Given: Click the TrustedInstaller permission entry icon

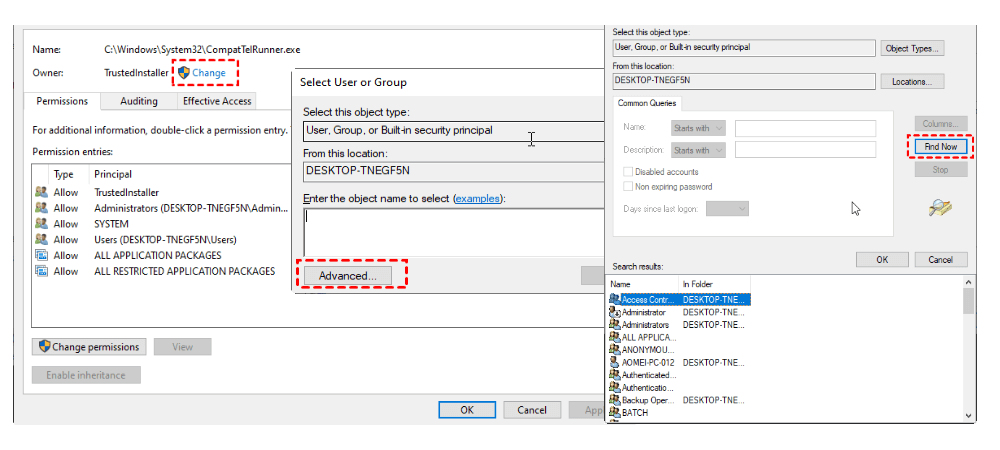Looking at the screenshot, I should pyautogui.click(x=41, y=192).
